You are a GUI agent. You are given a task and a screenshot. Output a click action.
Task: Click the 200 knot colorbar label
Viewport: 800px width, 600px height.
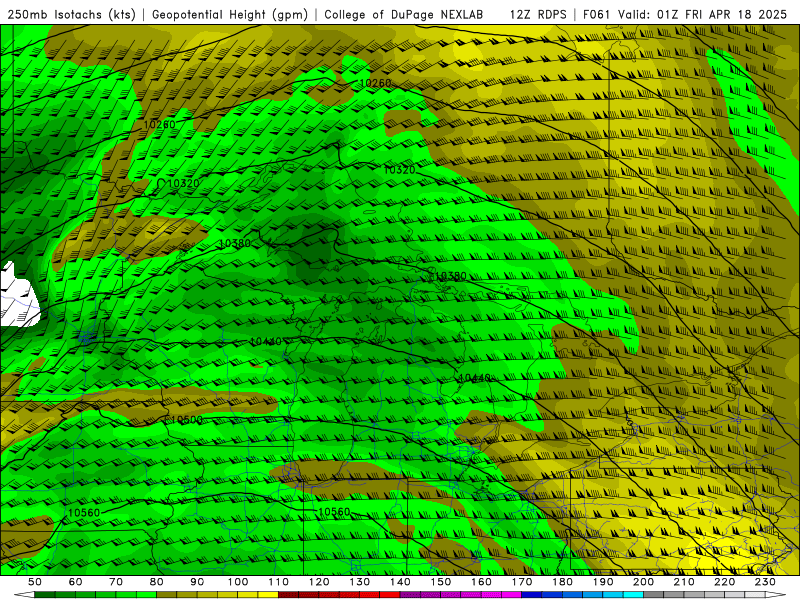(x=643, y=582)
